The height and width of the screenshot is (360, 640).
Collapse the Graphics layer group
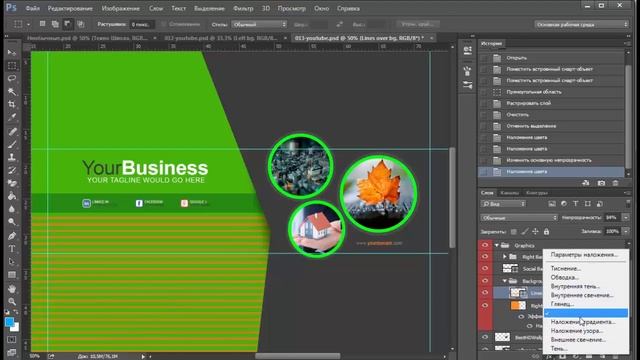(497, 245)
